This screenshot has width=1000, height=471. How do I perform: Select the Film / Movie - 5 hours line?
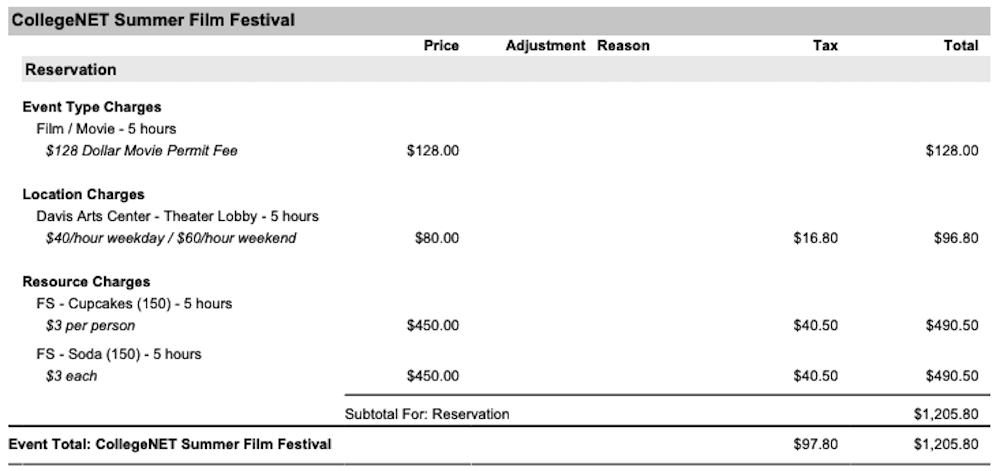coord(106,129)
